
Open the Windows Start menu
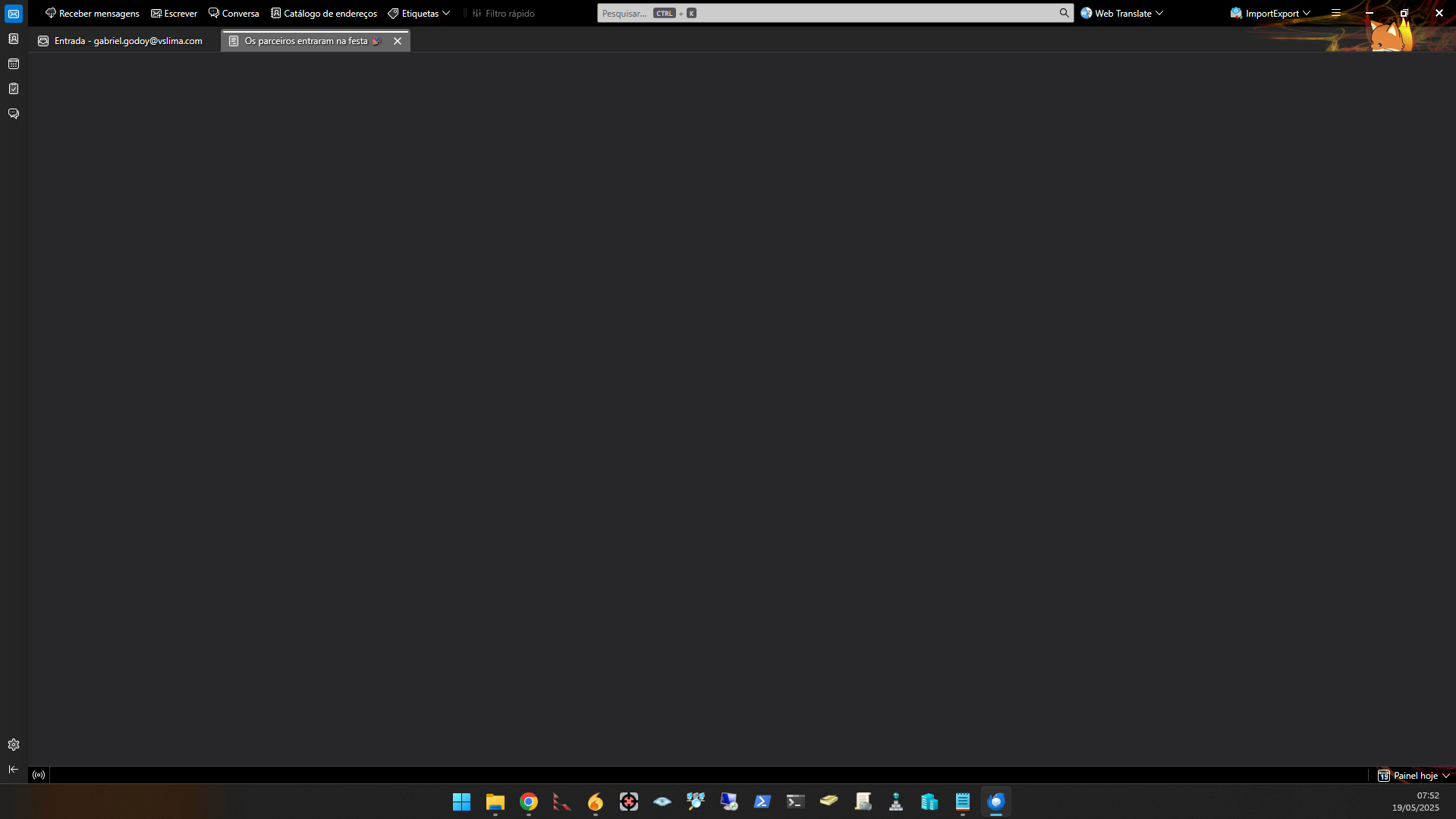tap(461, 802)
